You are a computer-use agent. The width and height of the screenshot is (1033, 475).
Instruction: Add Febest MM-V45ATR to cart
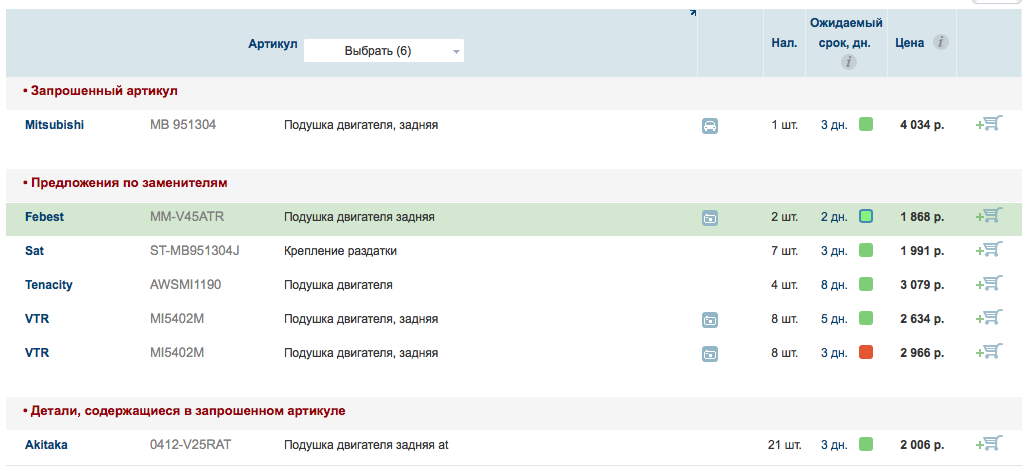coord(989,216)
